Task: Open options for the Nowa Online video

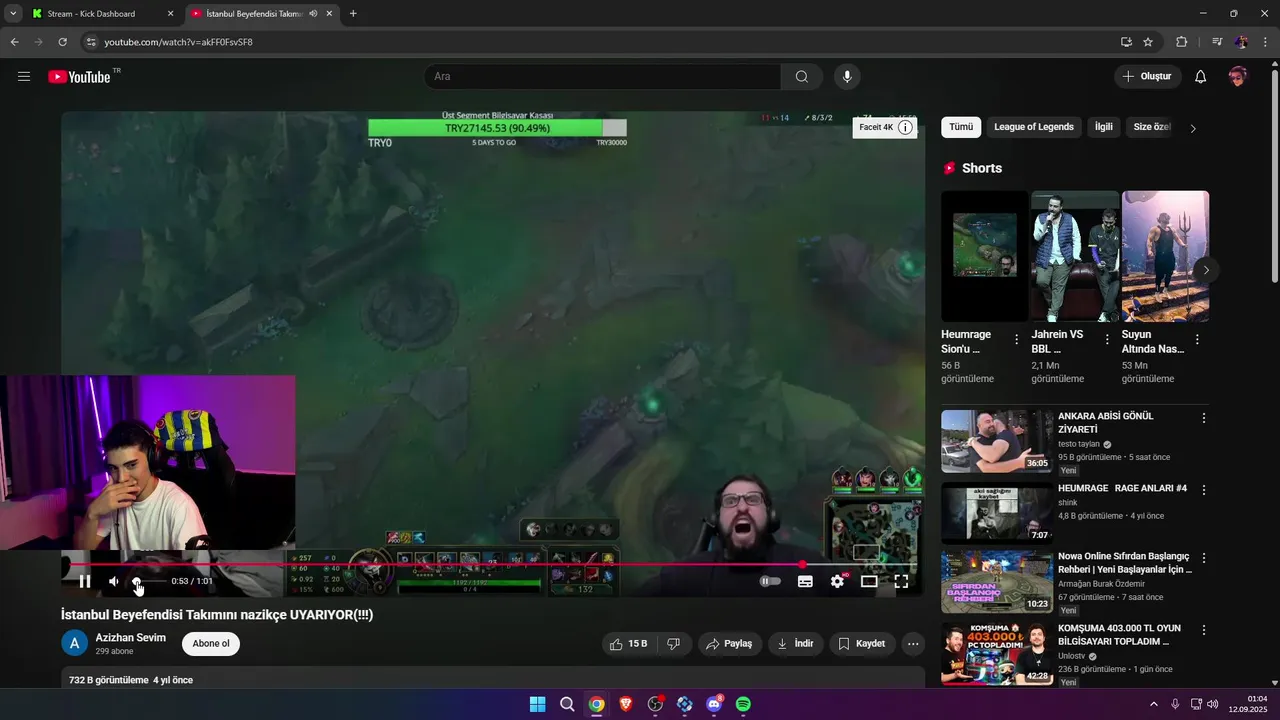Action: pos(1204,558)
